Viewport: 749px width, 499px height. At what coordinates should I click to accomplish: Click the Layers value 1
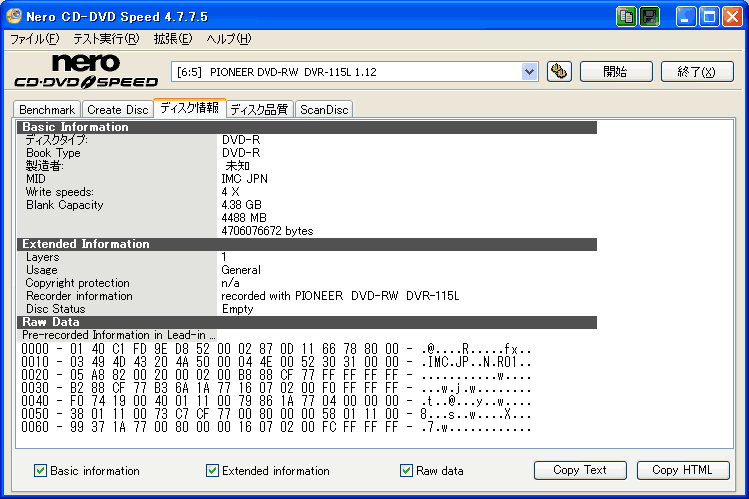pos(224,257)
